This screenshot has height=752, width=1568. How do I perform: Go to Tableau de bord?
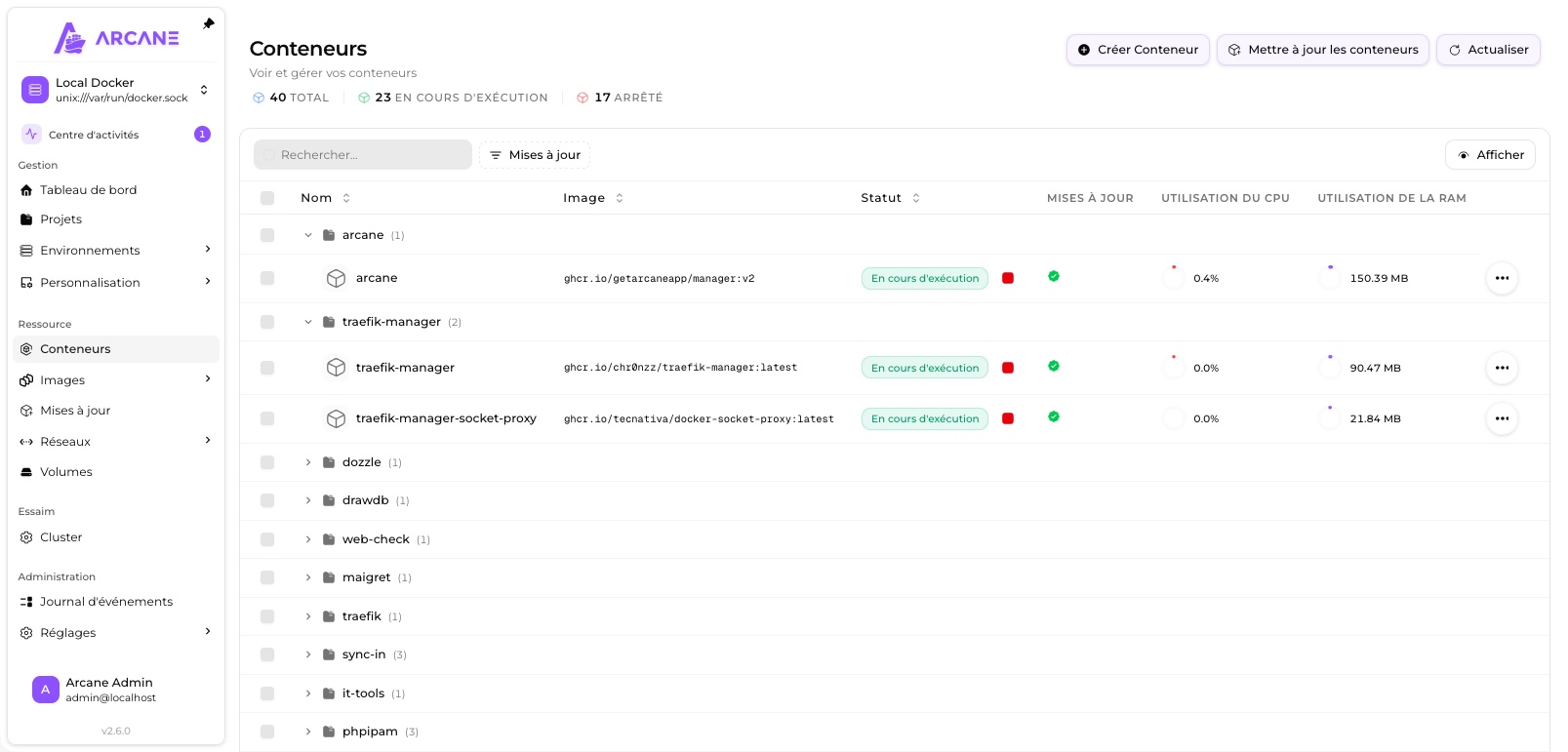point(116,190)
